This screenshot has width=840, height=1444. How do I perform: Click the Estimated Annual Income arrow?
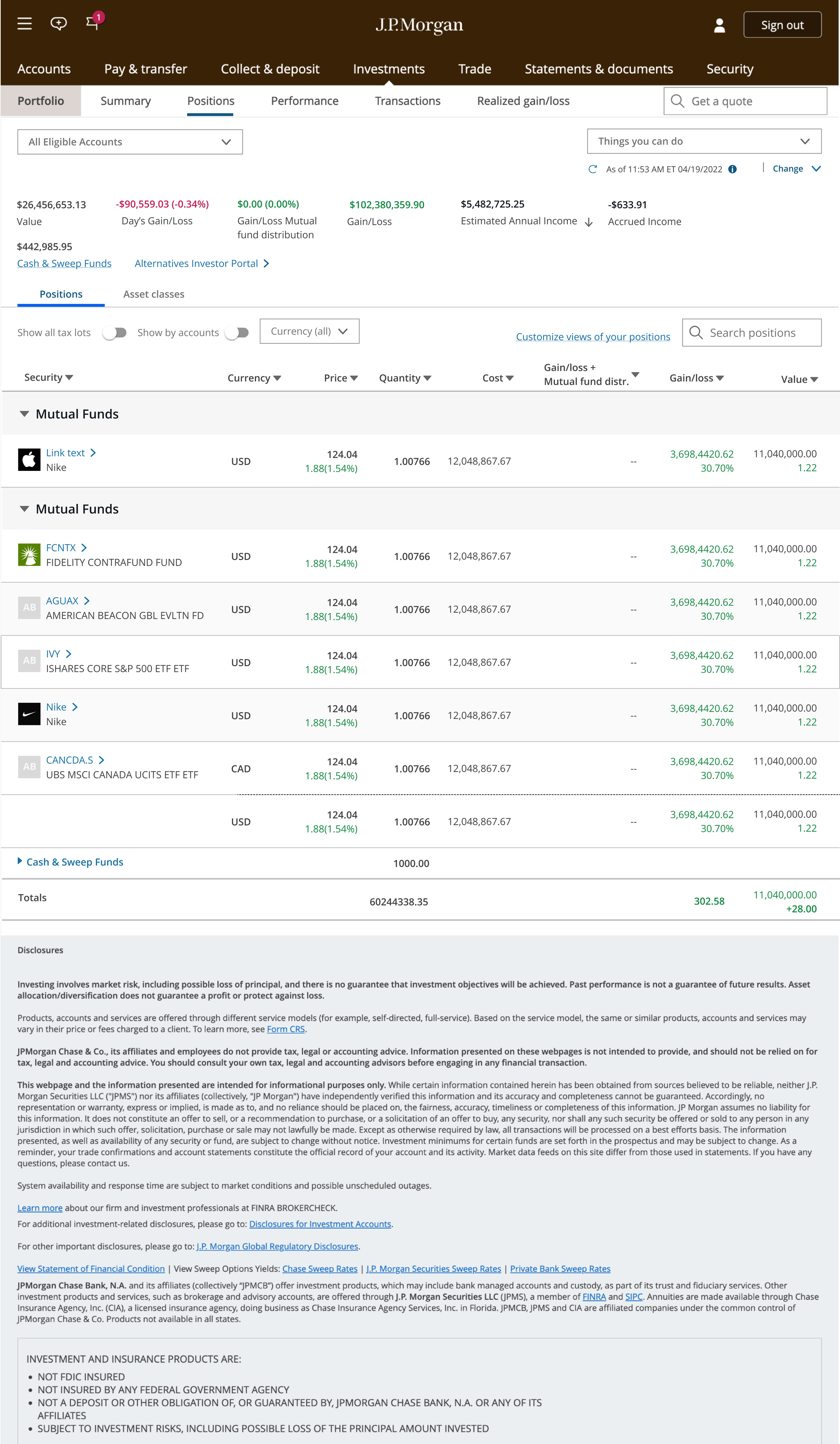tap(588, 222)
